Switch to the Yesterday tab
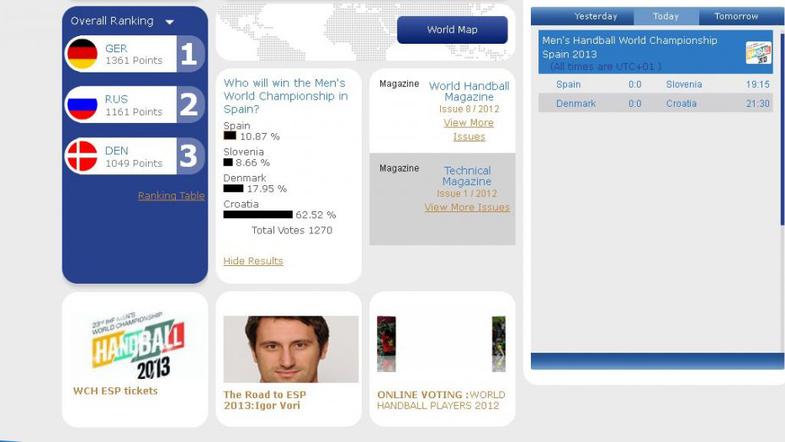The image size is (785, 442). [x=596, y=17]
